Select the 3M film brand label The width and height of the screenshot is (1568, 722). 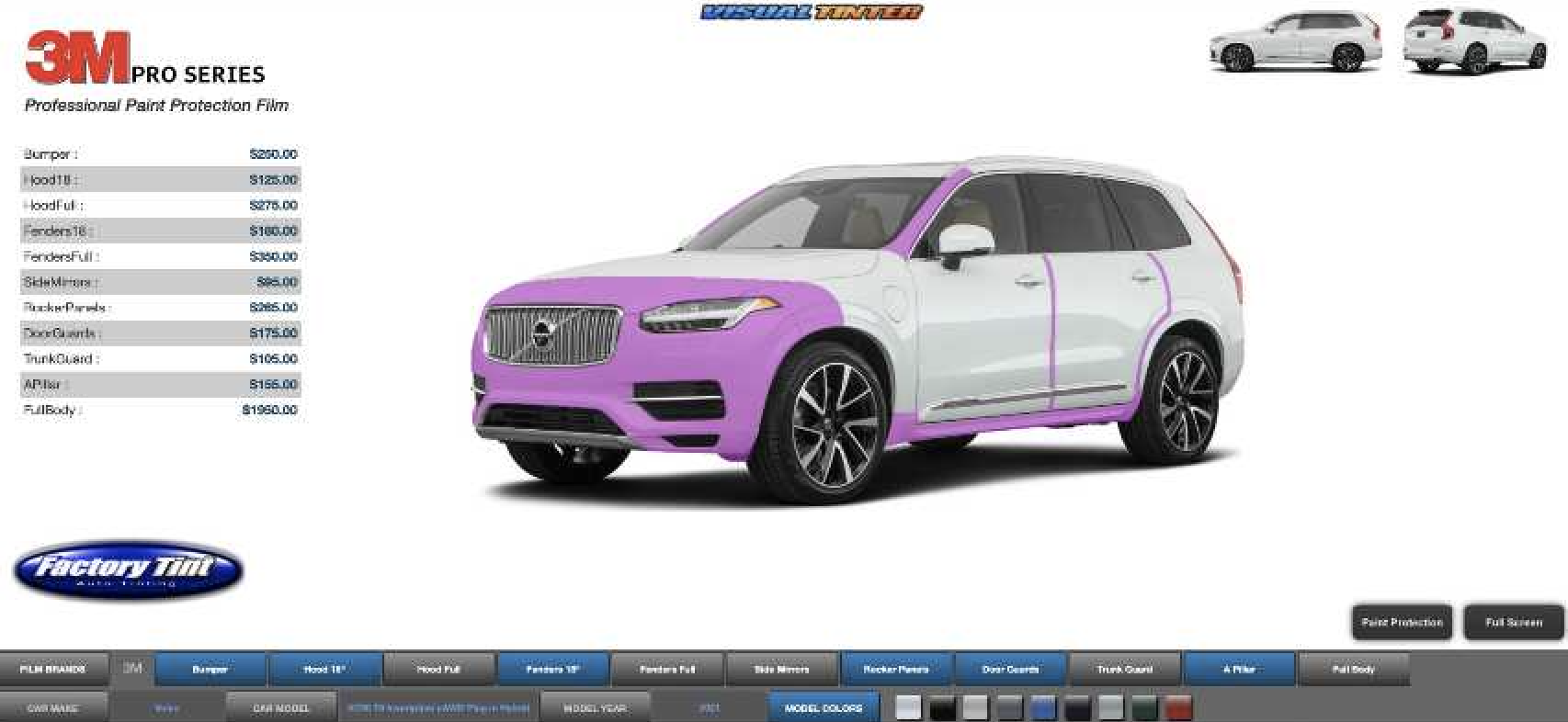click(132, 669)
